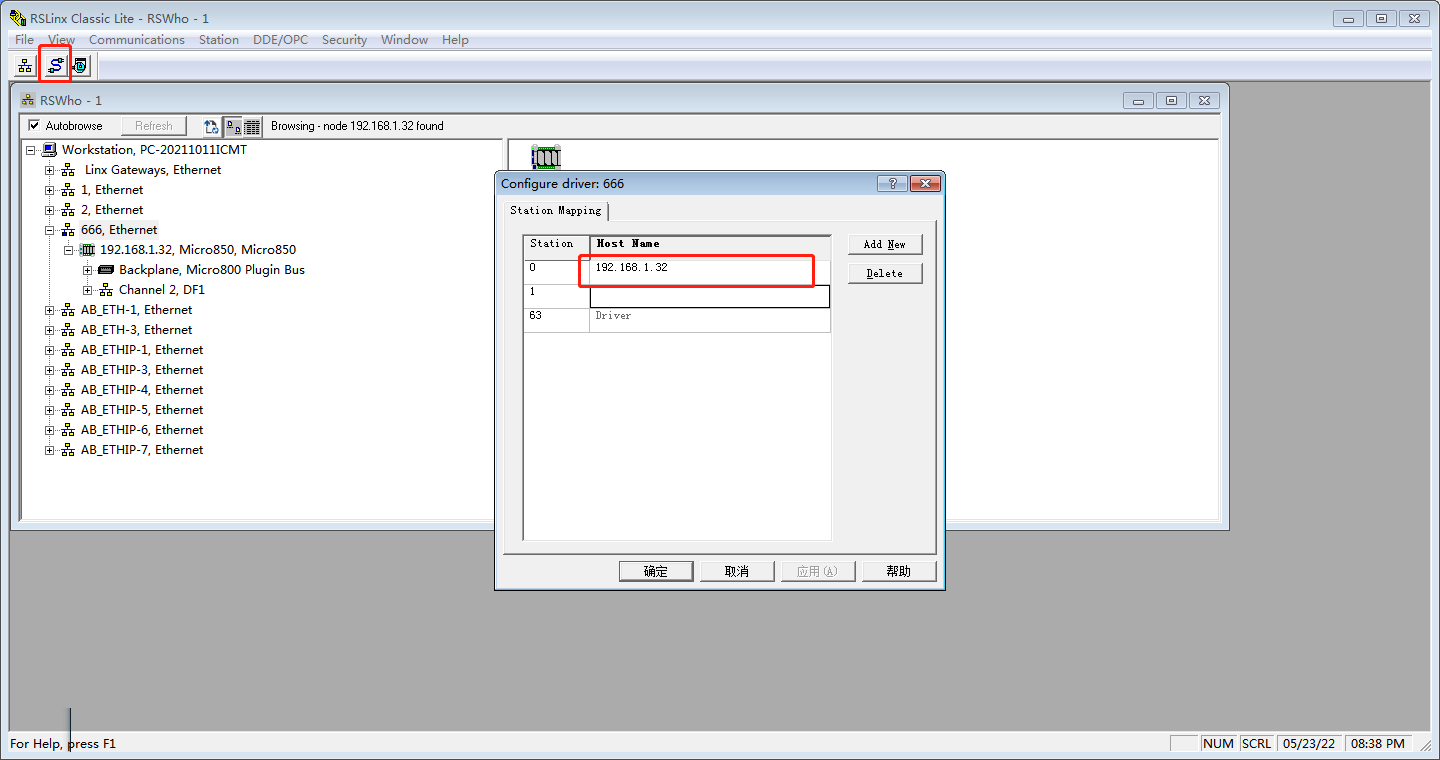Viewport: 1440px width, 760px height.
Task: Switch RSWho to details list view
Action: click(252, 127)
